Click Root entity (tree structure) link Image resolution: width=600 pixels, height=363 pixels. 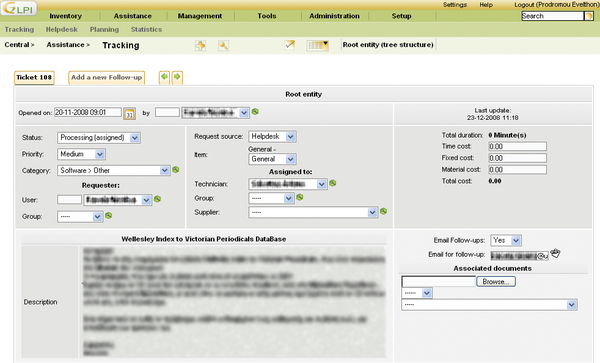pos(388,45)
